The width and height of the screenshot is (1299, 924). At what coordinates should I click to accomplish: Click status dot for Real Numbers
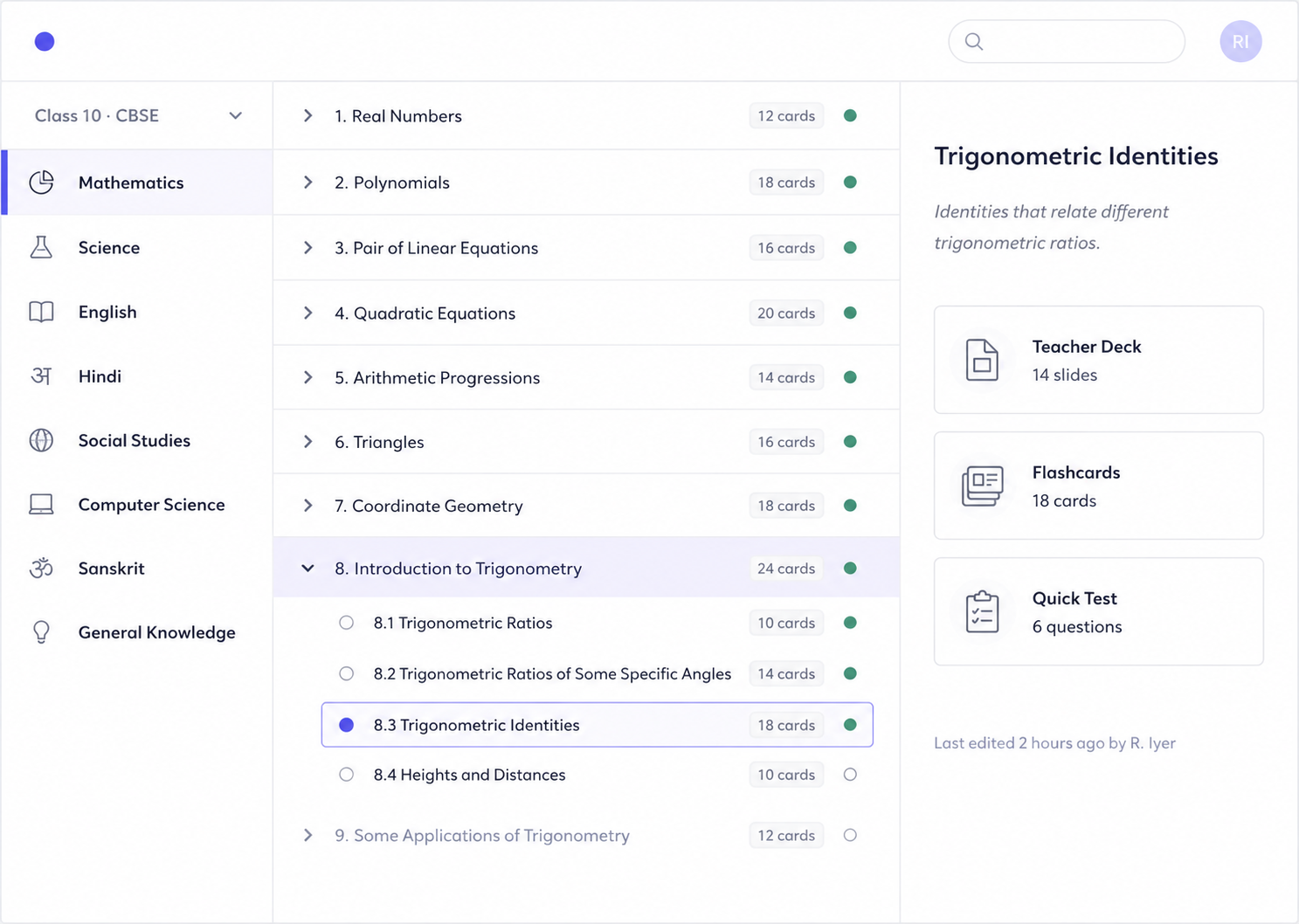click(850, 115)
